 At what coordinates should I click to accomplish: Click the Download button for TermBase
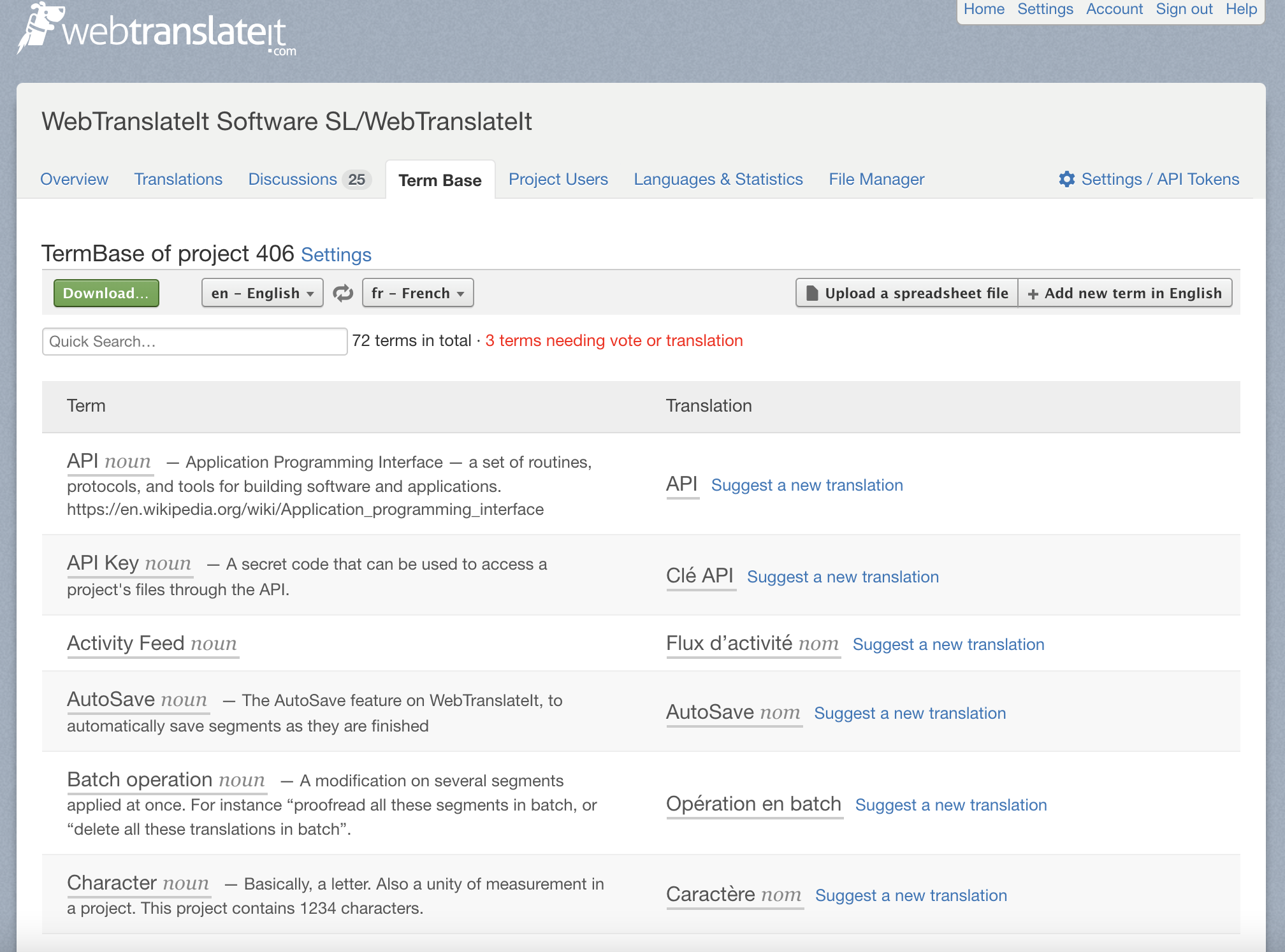pos(107,293)
